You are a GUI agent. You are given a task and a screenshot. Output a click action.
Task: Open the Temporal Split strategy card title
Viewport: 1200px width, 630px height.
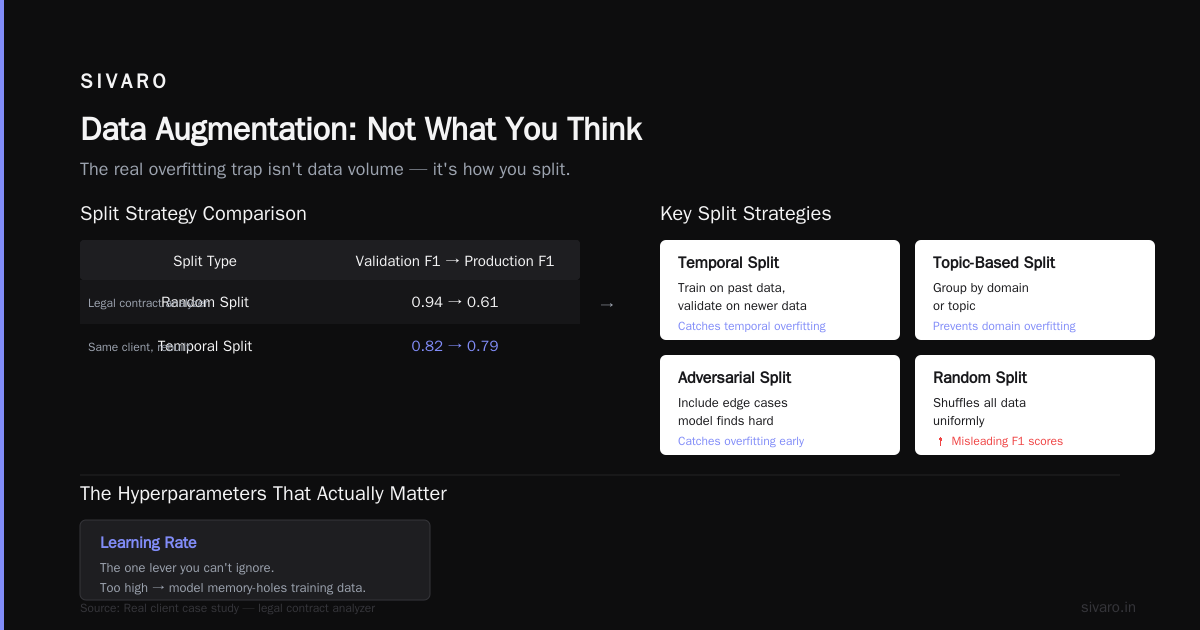[x=728, y=263]
